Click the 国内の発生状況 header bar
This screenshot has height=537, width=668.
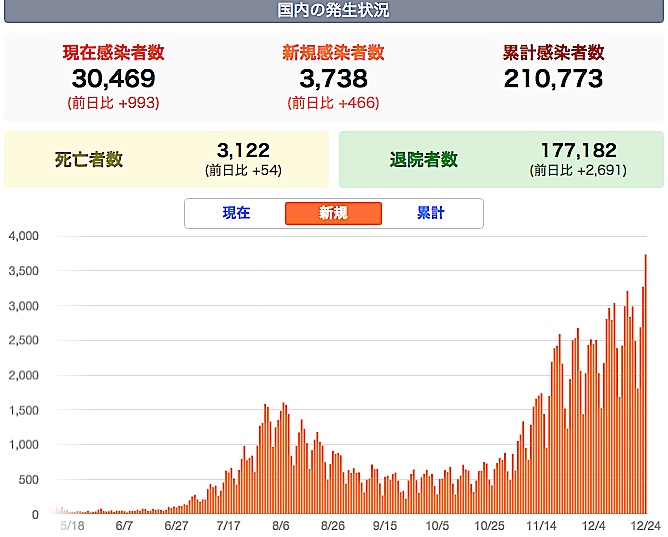[334, 11]
